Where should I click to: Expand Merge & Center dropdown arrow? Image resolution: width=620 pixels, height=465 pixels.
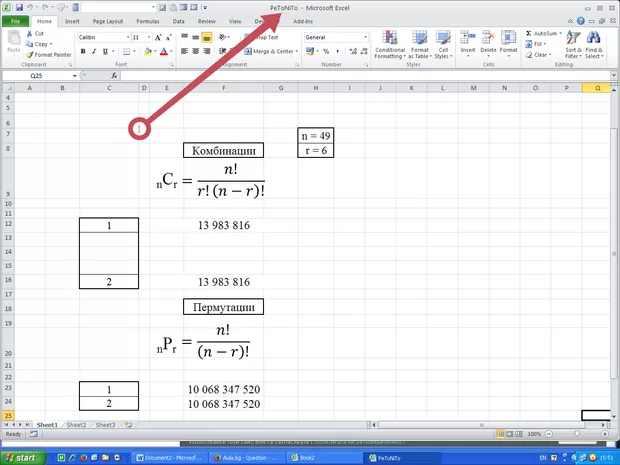tap(297, 51)
